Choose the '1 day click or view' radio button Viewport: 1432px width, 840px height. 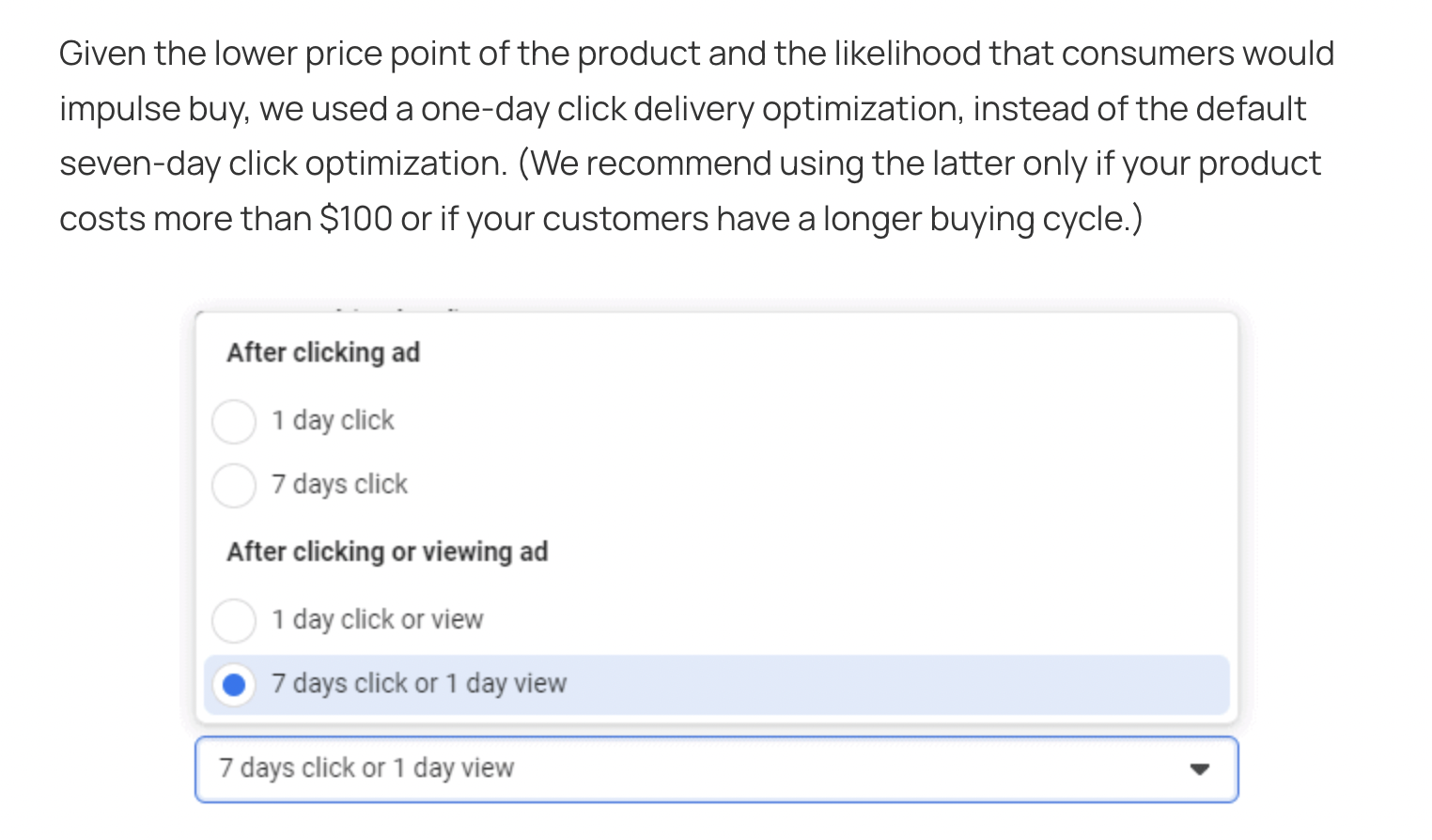click(234, 620)
